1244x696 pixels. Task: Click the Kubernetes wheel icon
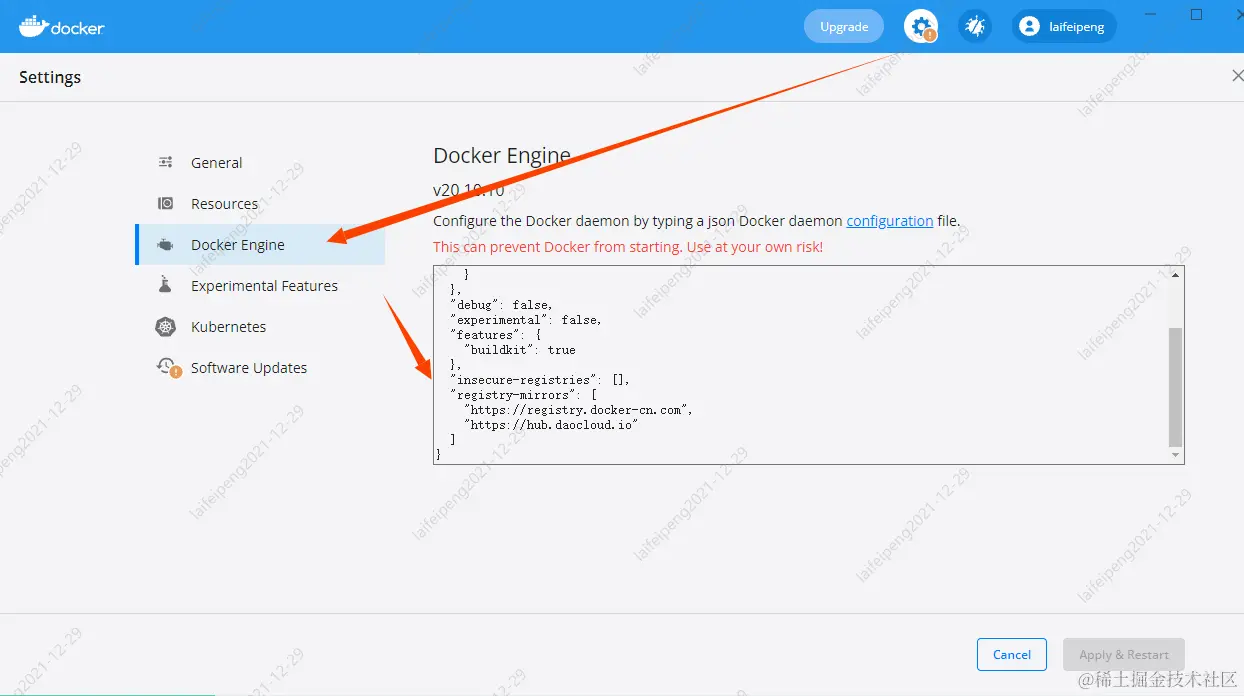tap(166, 327)
